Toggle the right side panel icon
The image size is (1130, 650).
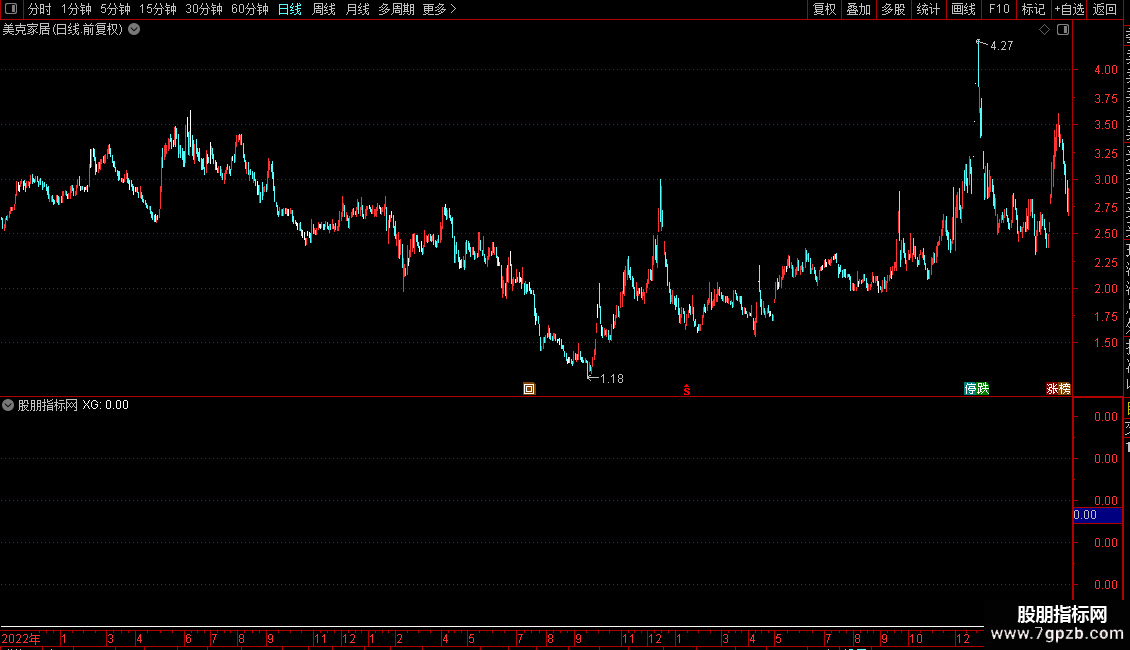[x=1063, y=30]
